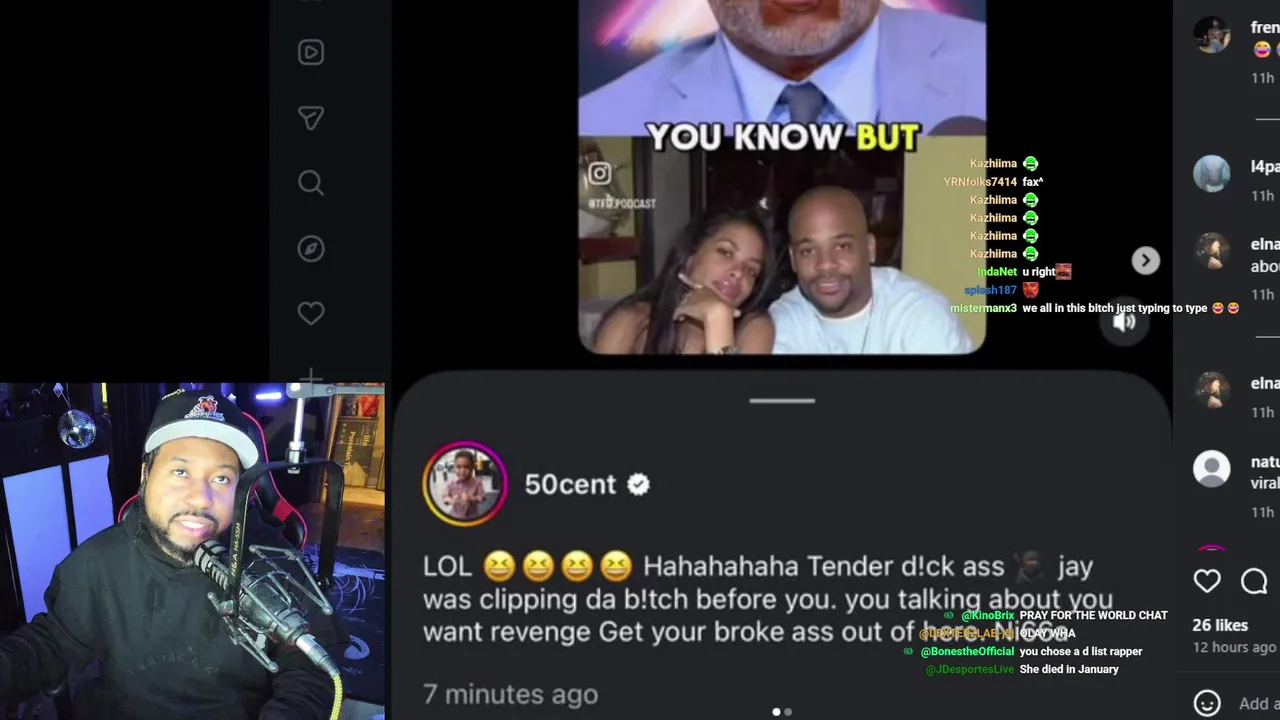Open l4pa commenter's avatar
Screen dimensions: 1280x720
[1212, 174]
